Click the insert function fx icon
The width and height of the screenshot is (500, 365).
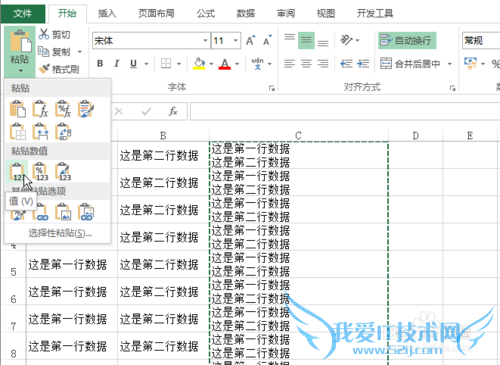pos(173,111)
